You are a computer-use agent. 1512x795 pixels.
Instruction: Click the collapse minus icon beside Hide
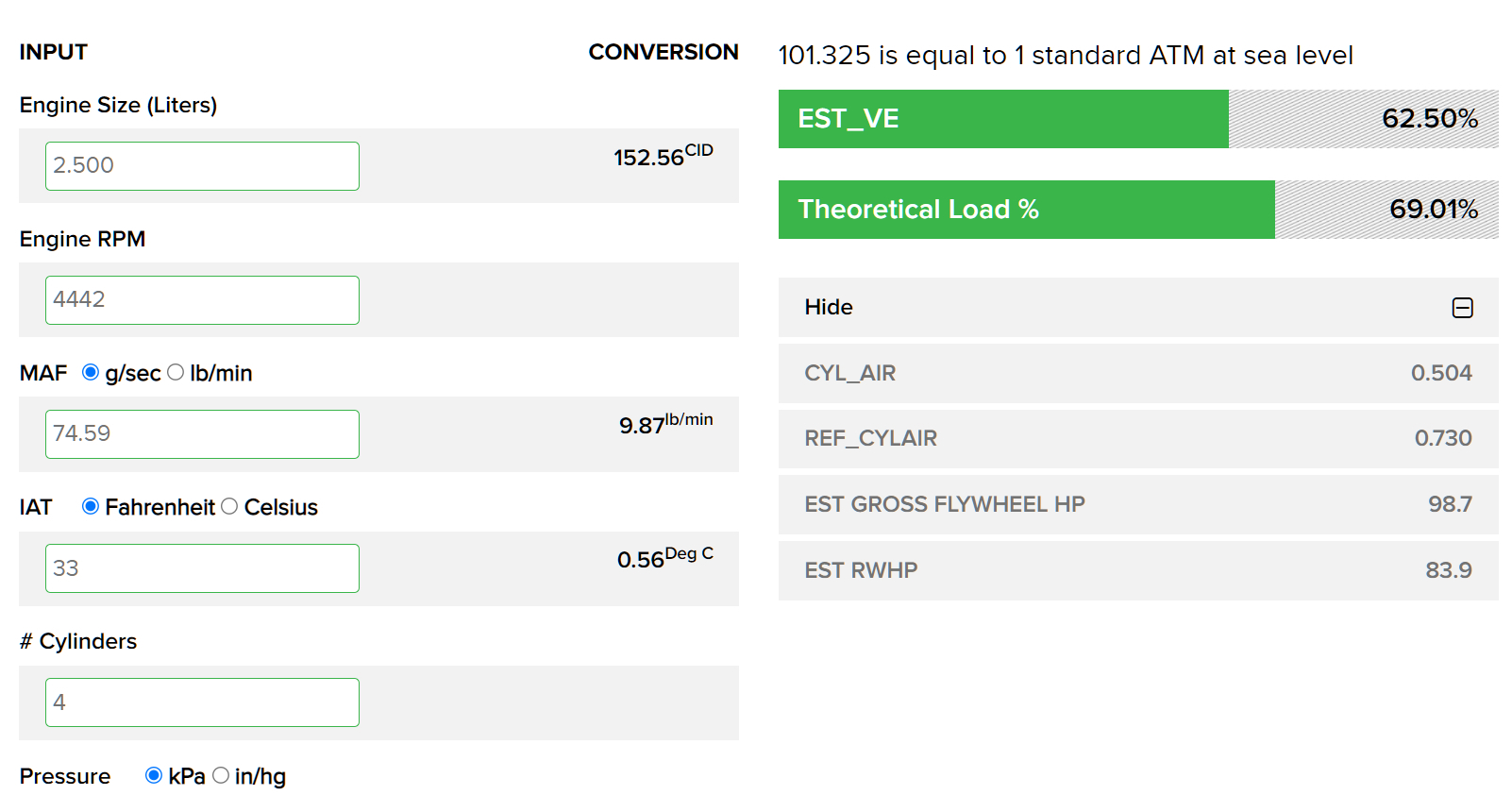[1462, 308]
